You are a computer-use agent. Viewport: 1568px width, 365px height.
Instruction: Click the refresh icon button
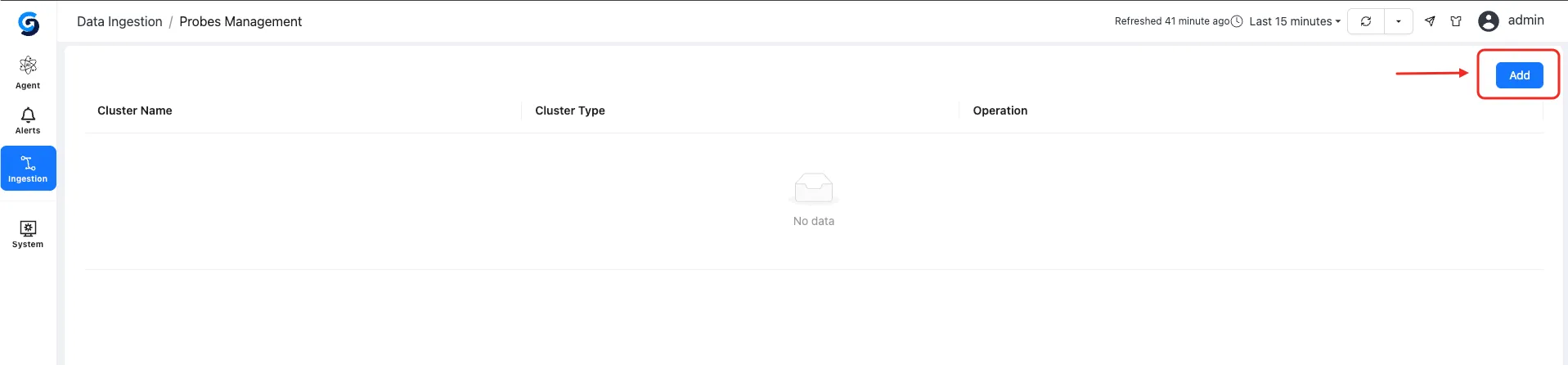pos(1366,21)
